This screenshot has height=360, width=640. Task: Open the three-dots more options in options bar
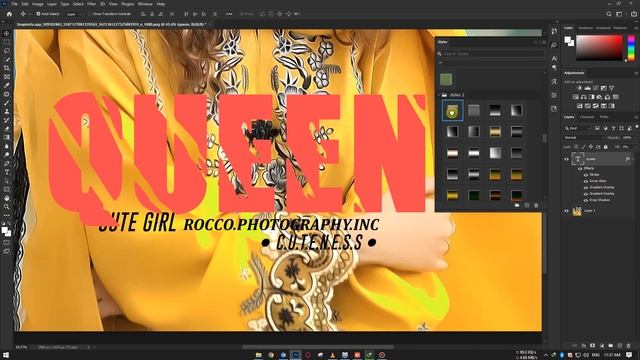[229, 14]
